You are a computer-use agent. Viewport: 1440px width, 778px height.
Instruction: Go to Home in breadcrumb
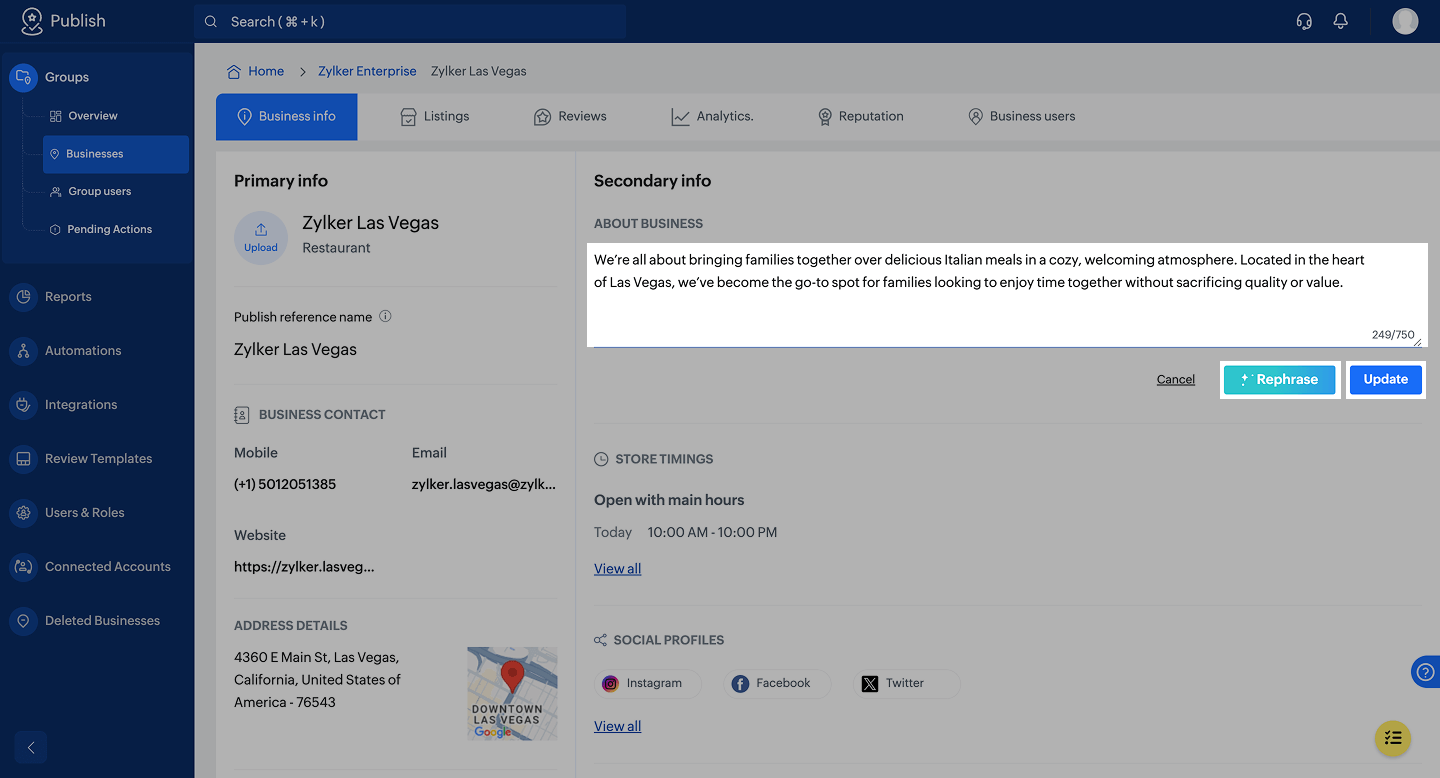(266, 72)
